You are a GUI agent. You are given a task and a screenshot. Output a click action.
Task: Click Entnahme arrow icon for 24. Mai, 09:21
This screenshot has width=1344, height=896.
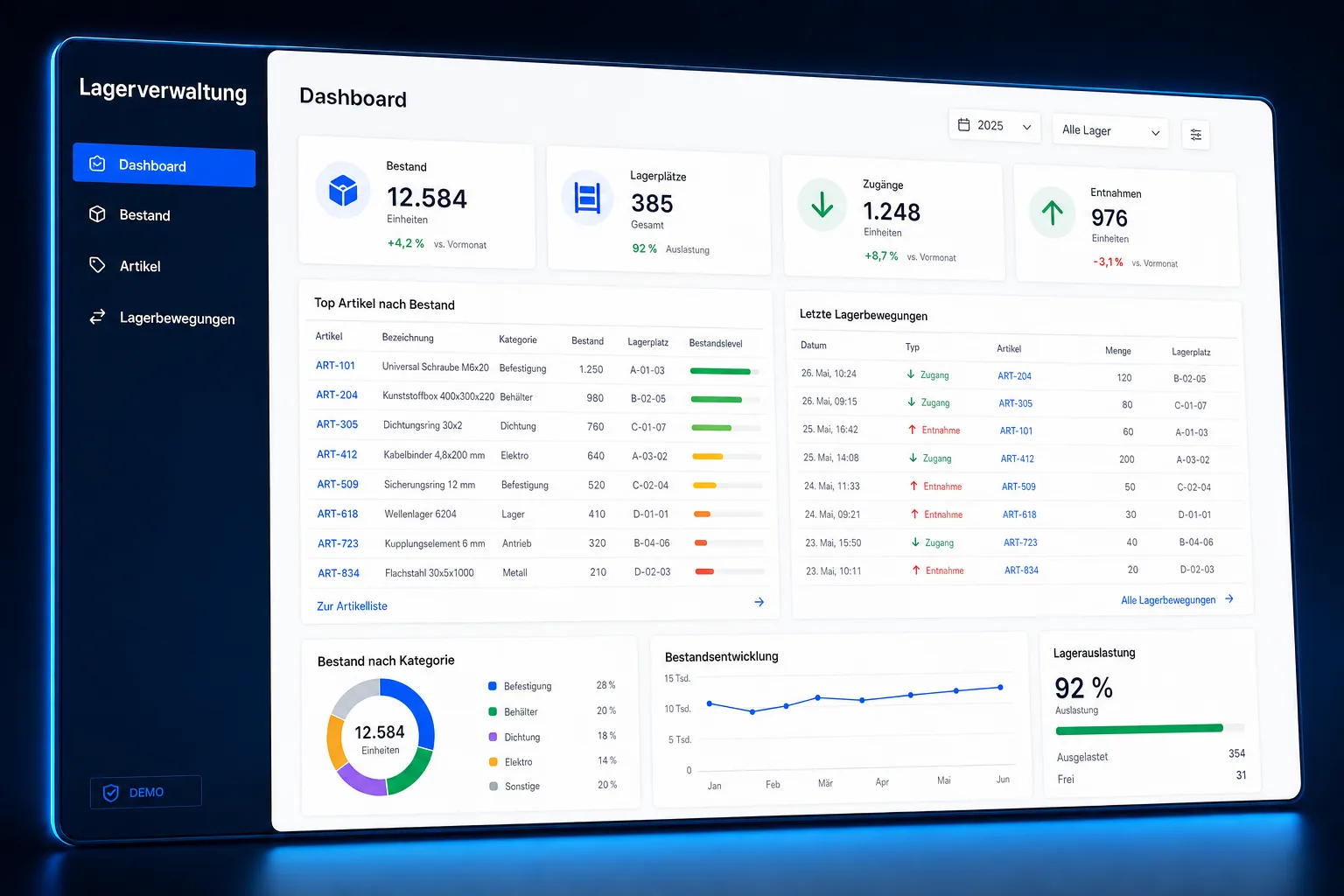point(915,514)
